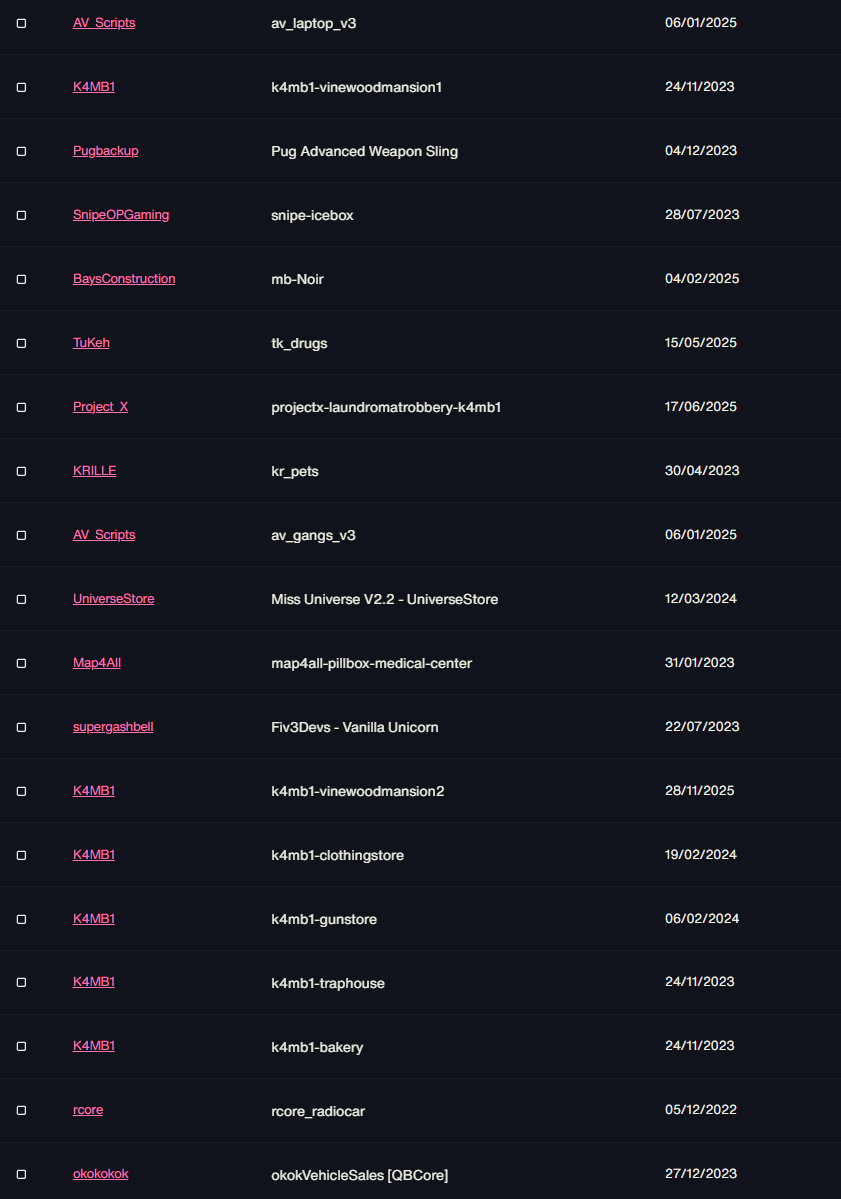Follow the rcore author link
Screen dimensions: 841x1199
[88, 1110]
